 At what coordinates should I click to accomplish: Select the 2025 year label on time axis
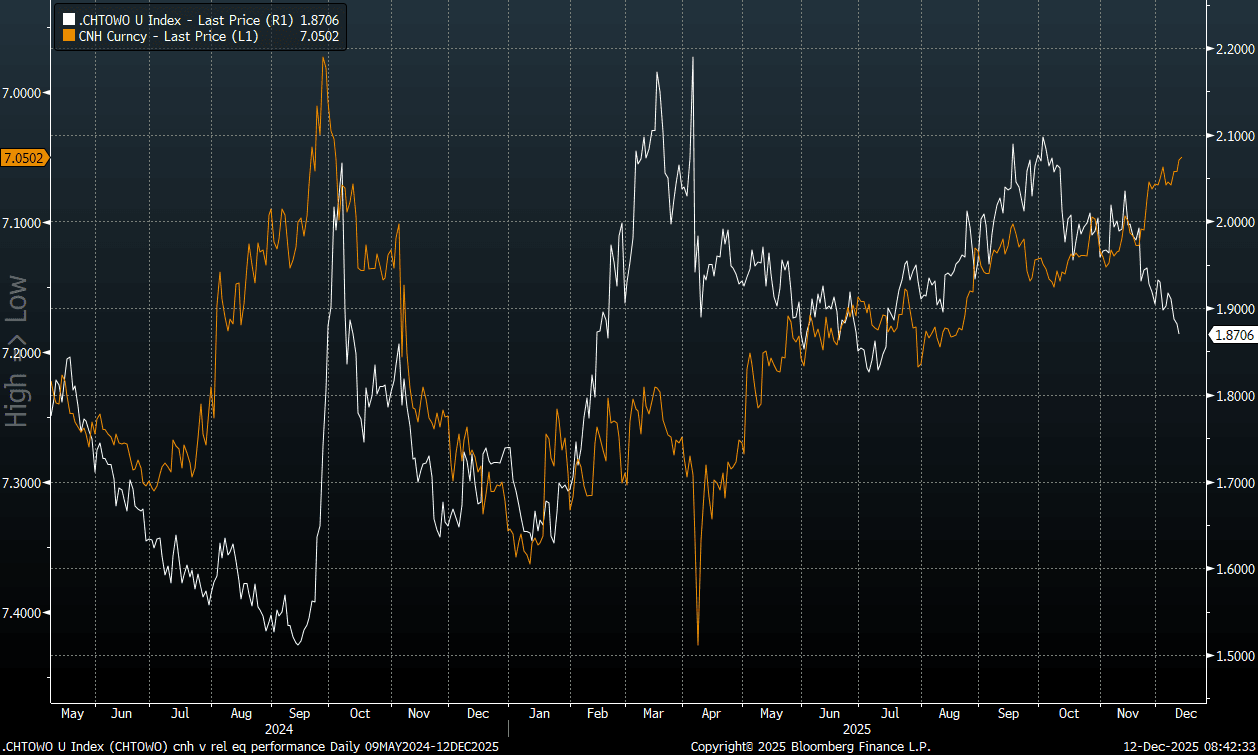855,729
